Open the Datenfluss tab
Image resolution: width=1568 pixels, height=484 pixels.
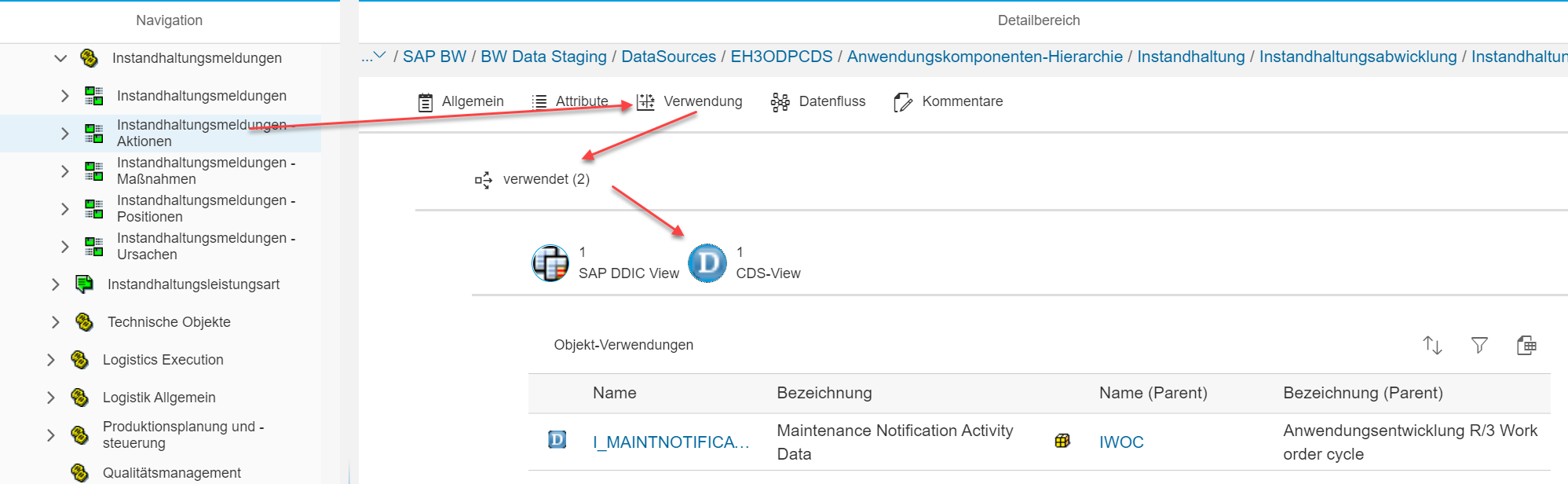tap(818, 101)
